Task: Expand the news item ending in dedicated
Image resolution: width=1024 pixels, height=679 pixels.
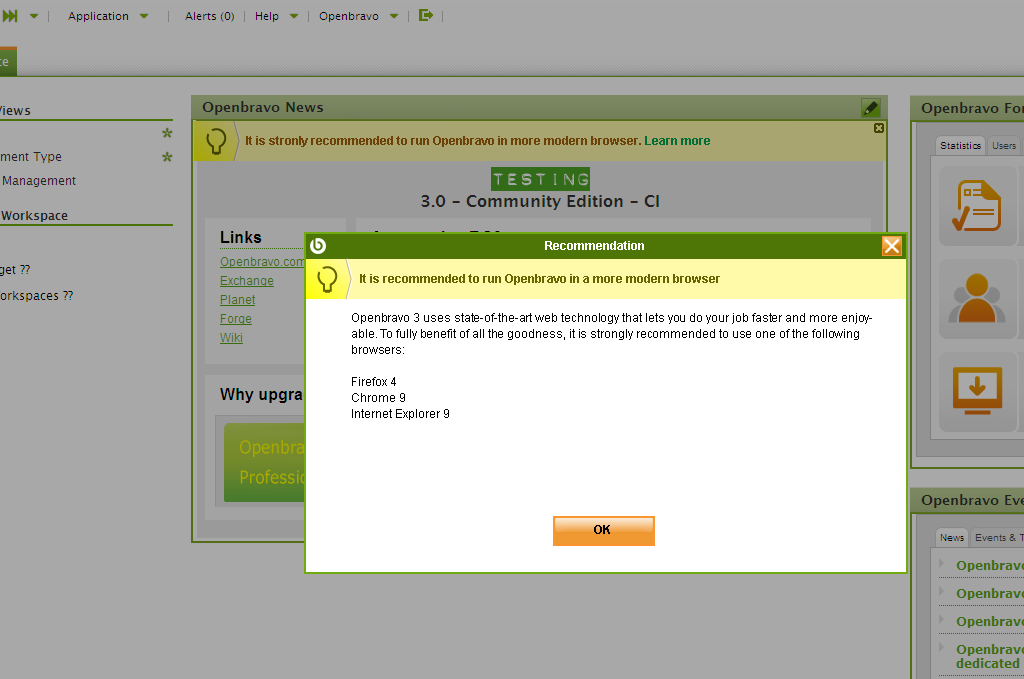Action: pos(942,648)
